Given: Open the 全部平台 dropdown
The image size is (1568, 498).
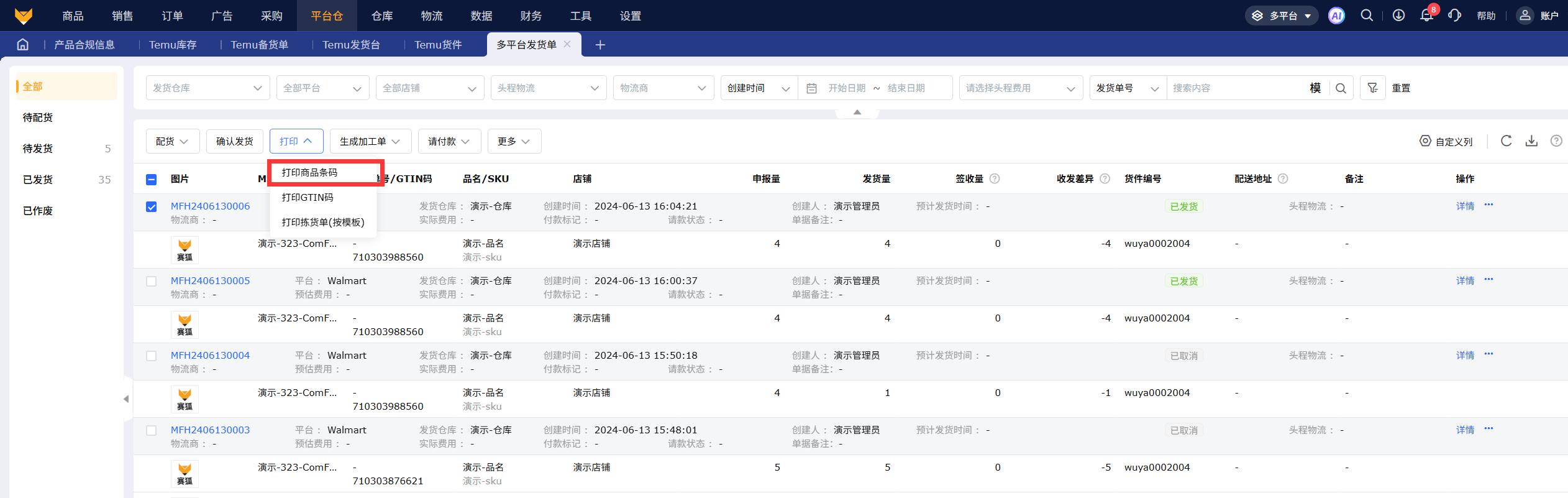Looking at the screenshot, I should pos(322,88).
